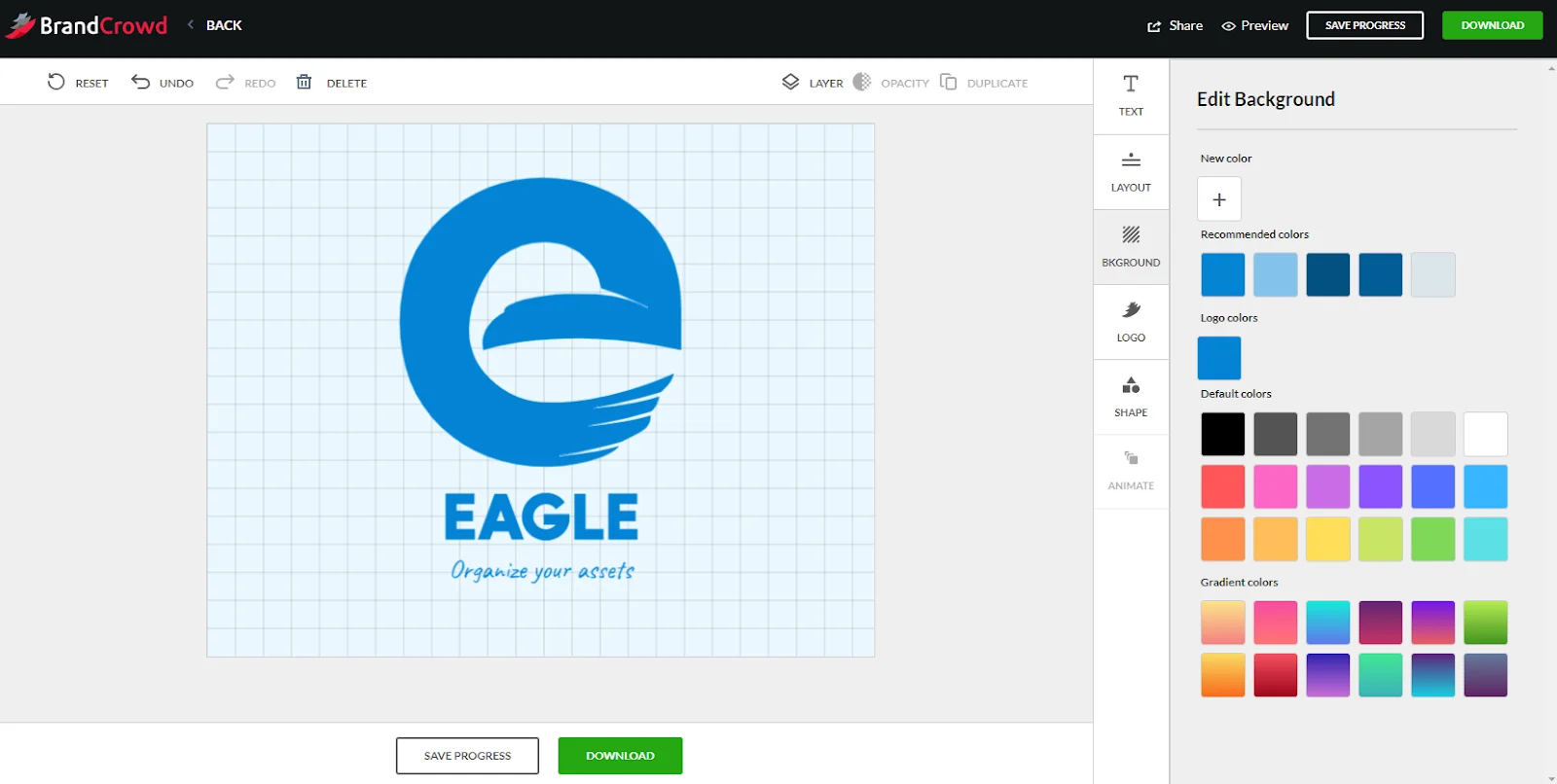Undo the last action
This screenshot has height=784, width=1557.
click(x=163, y=83)
